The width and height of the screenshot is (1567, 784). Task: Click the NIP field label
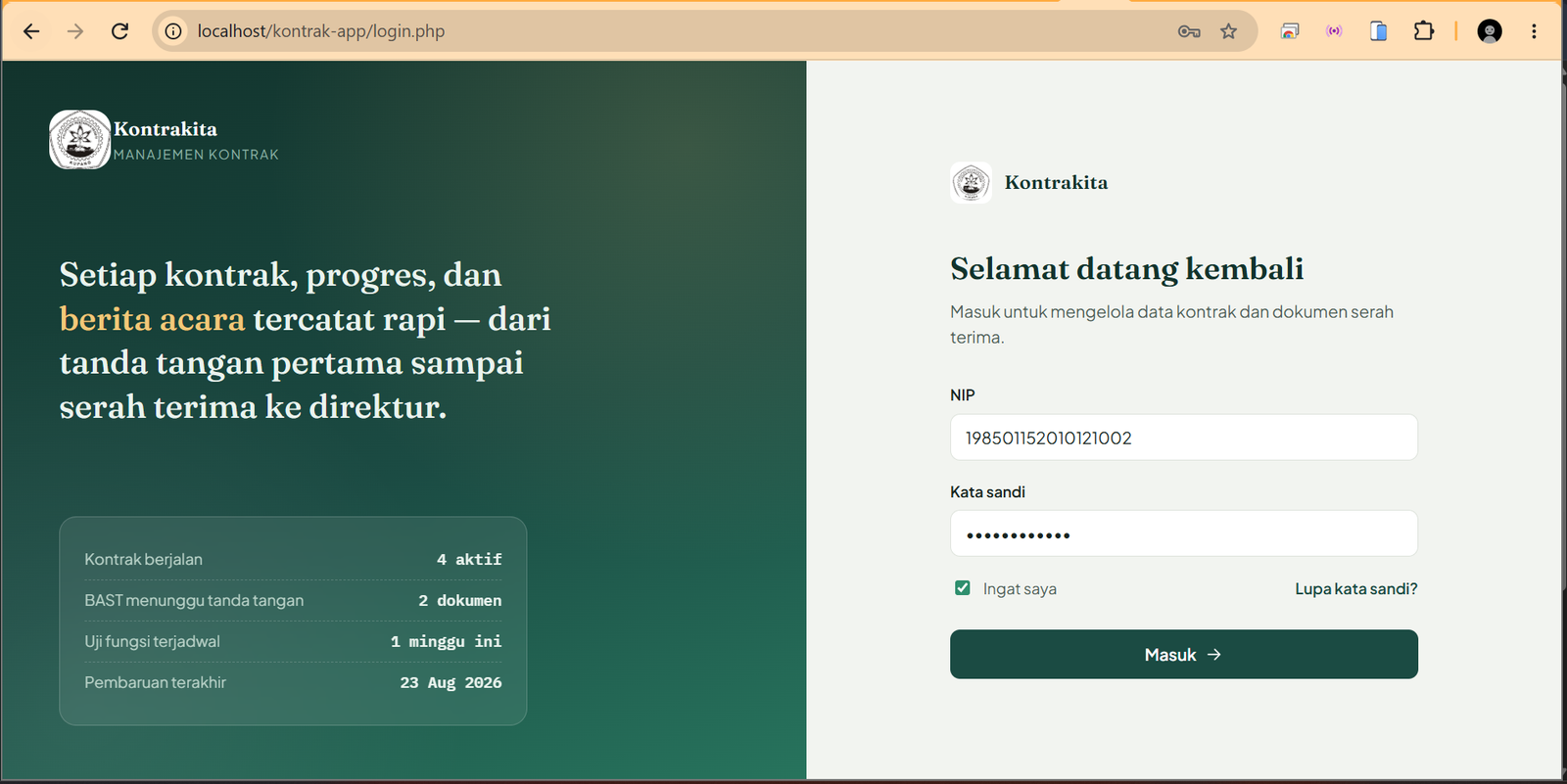click(x=963, y=395)
